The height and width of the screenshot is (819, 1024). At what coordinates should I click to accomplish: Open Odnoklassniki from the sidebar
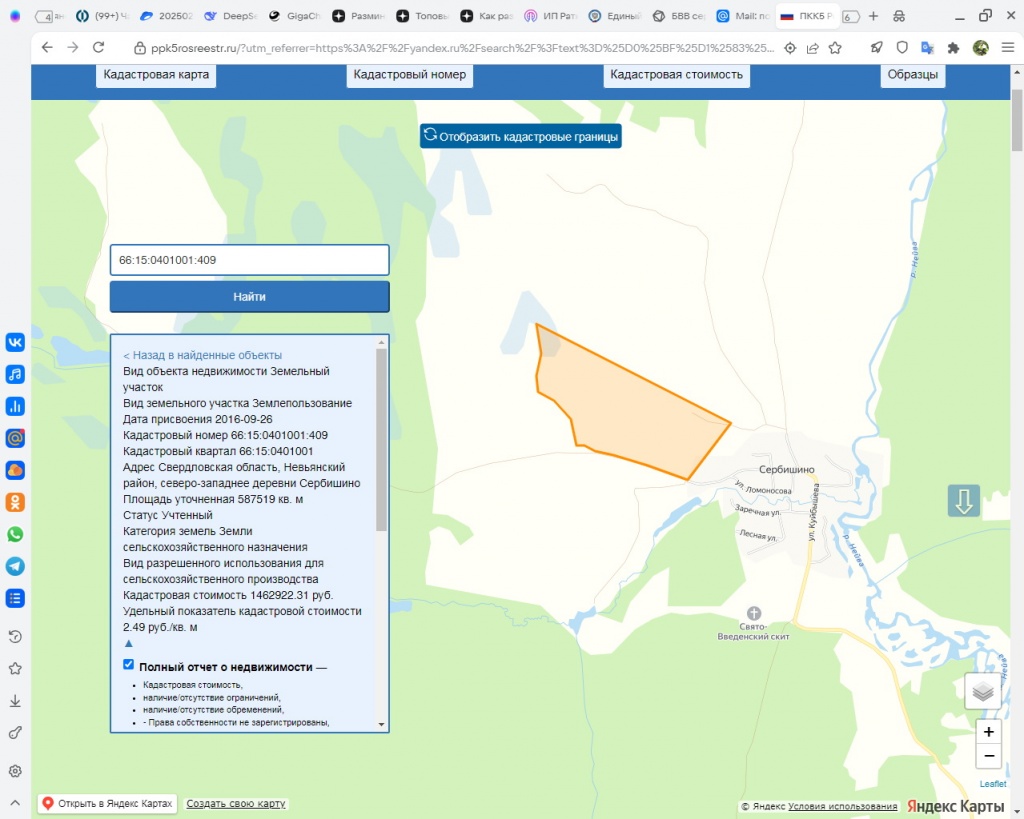click(15, 502)
